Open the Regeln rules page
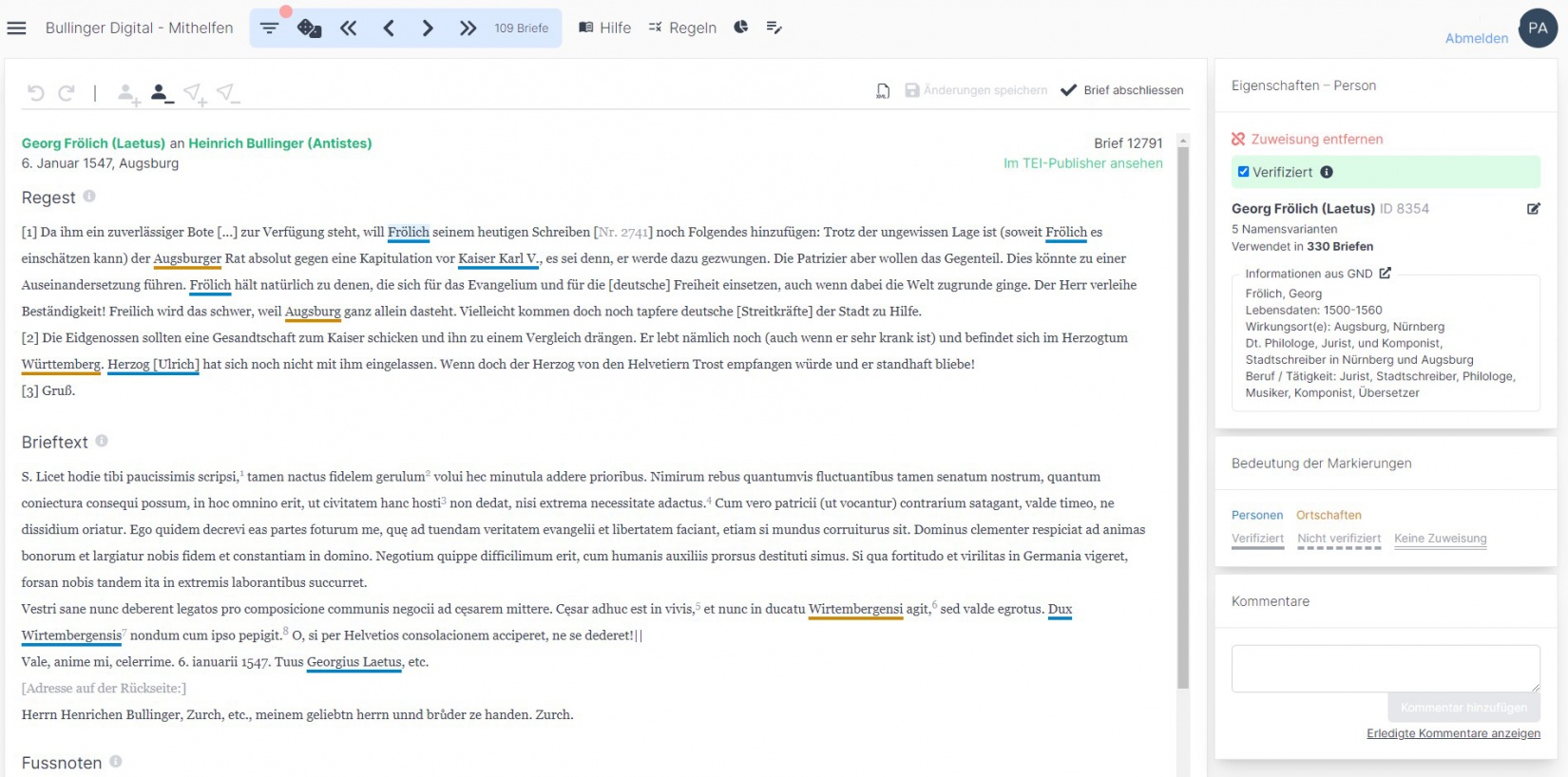 click(x=682, y=28)
